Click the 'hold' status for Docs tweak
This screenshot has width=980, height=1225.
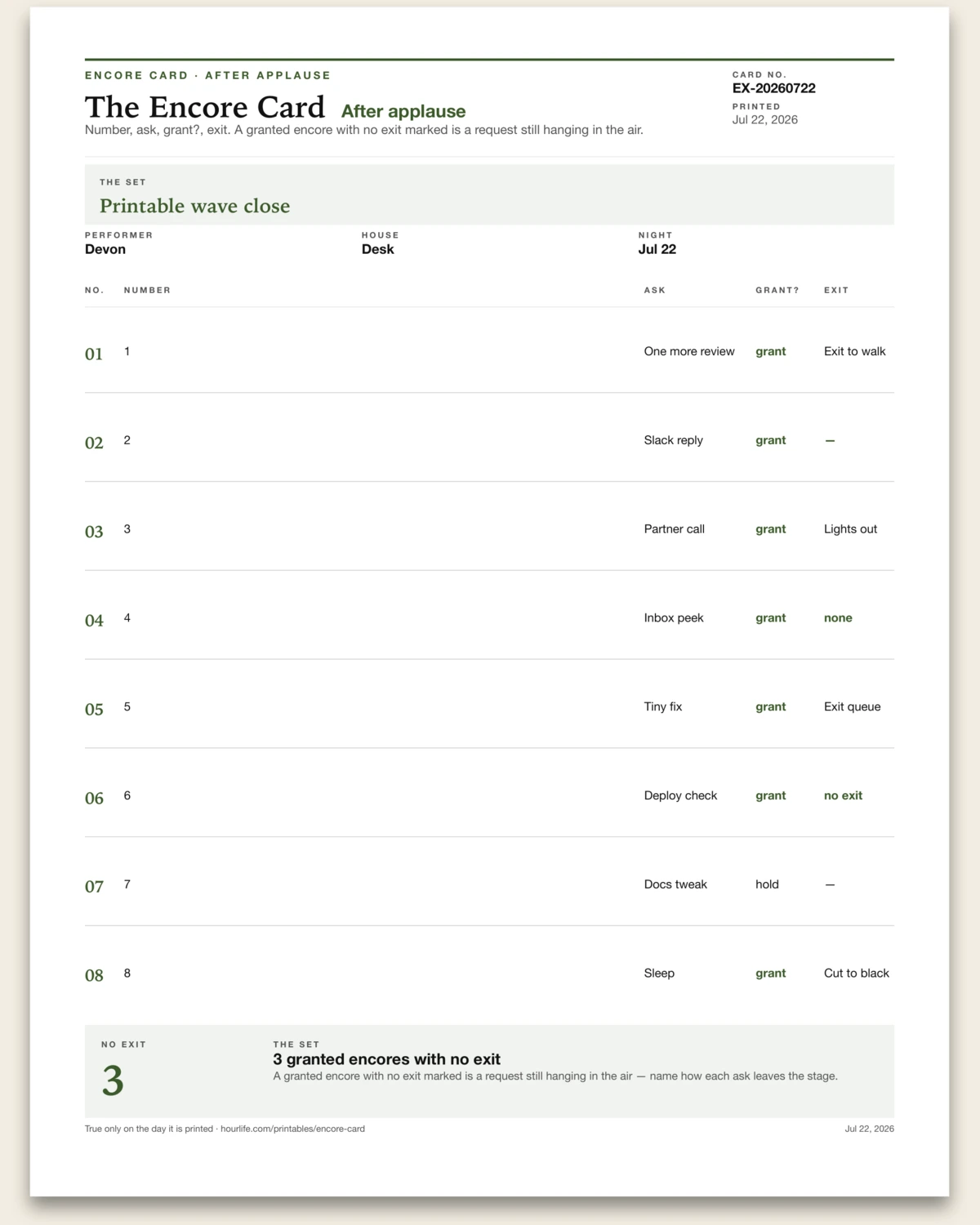pos(767,884)
